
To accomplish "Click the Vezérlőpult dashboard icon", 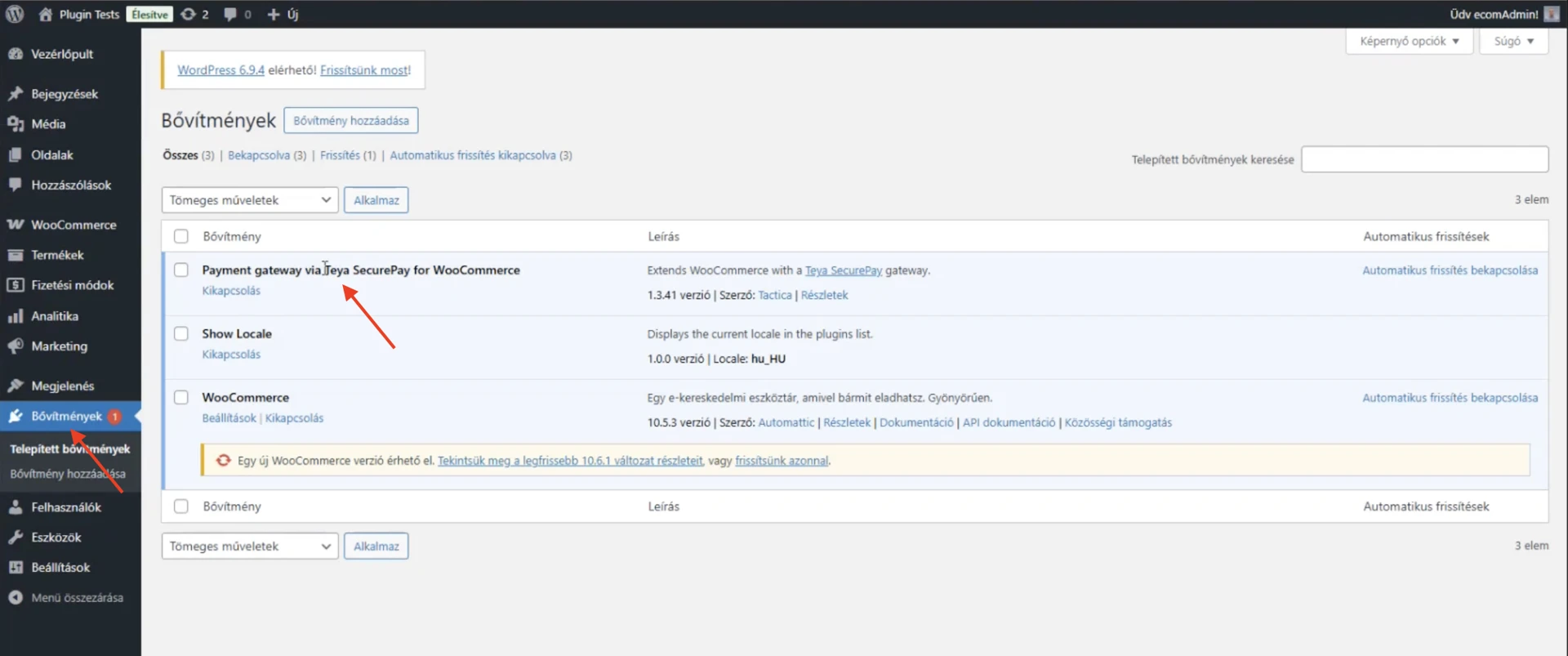I will click(x=16, y=54).
